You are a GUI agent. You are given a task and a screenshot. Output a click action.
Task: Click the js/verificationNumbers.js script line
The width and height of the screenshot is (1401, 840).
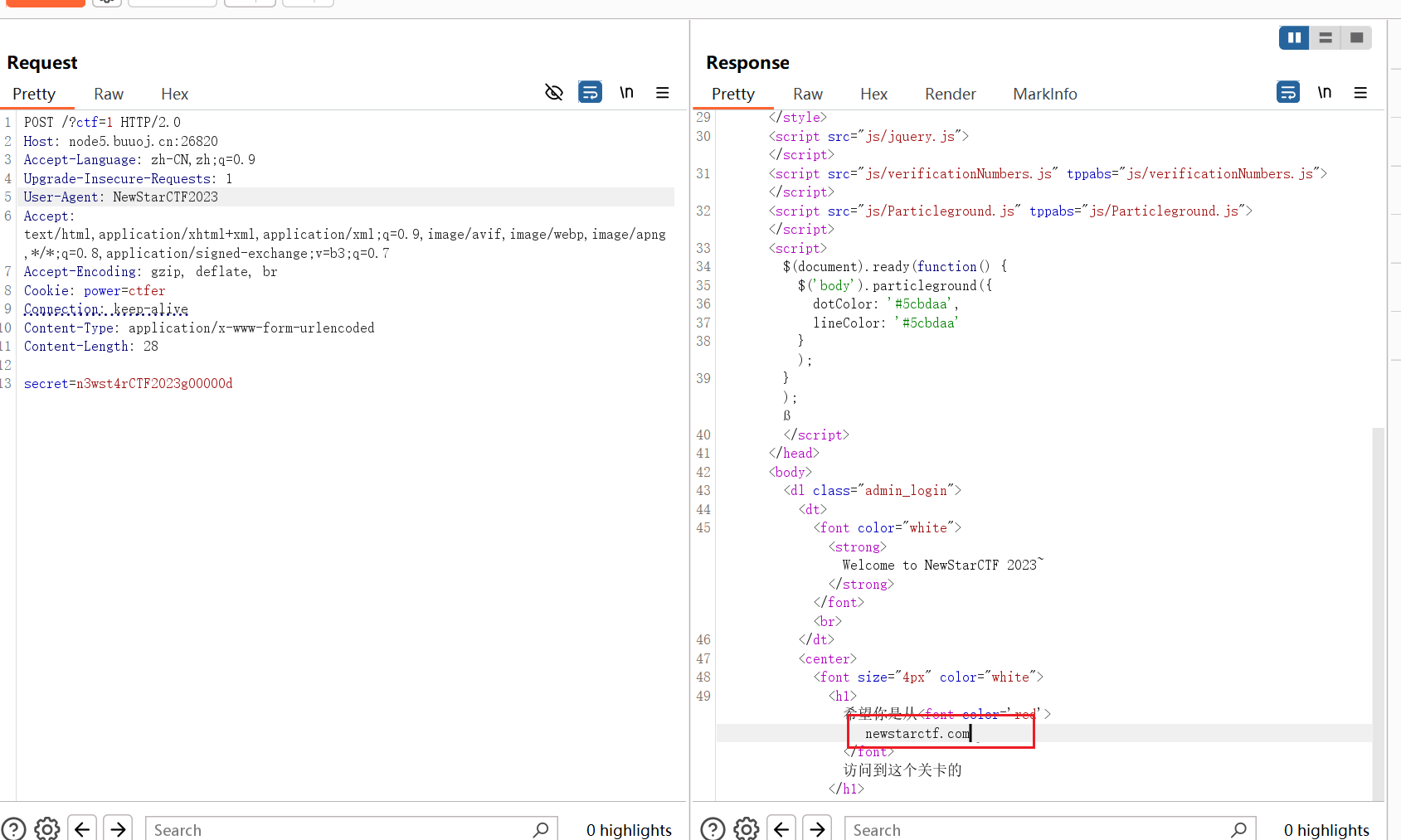(x=1048, y=173)
